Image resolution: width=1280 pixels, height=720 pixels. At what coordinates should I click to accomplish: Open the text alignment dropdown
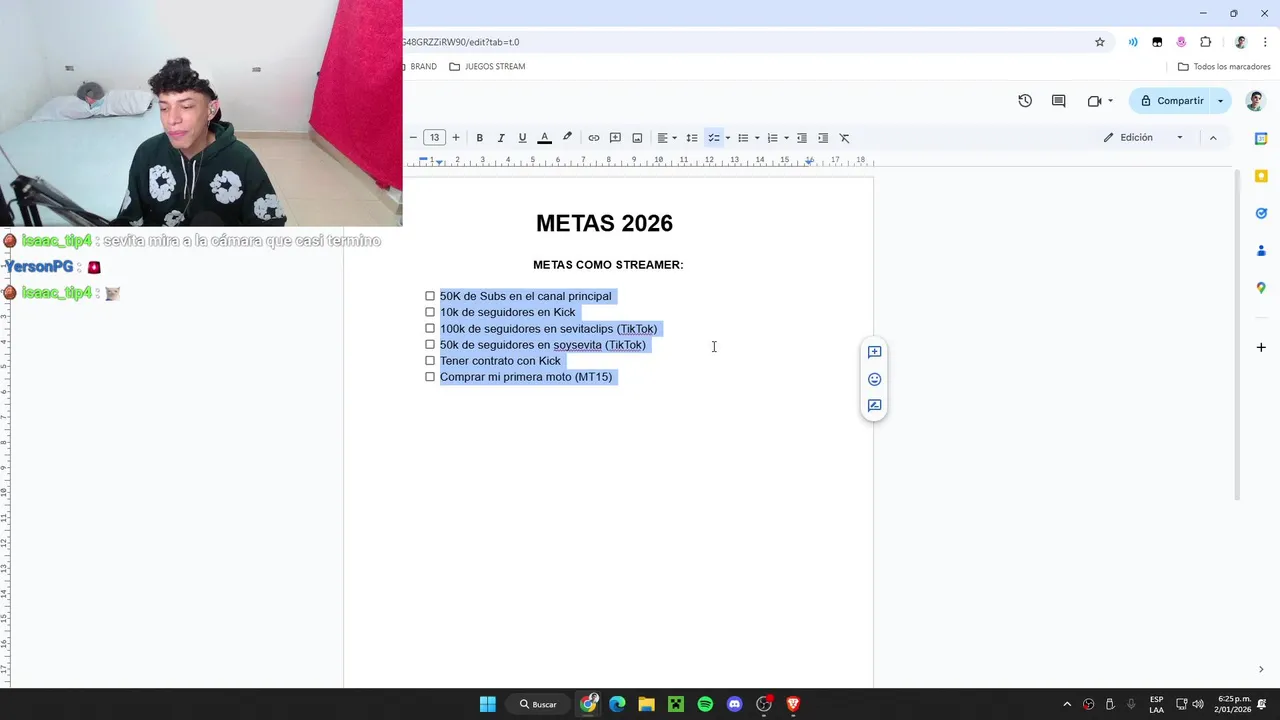tap(666, 138)
